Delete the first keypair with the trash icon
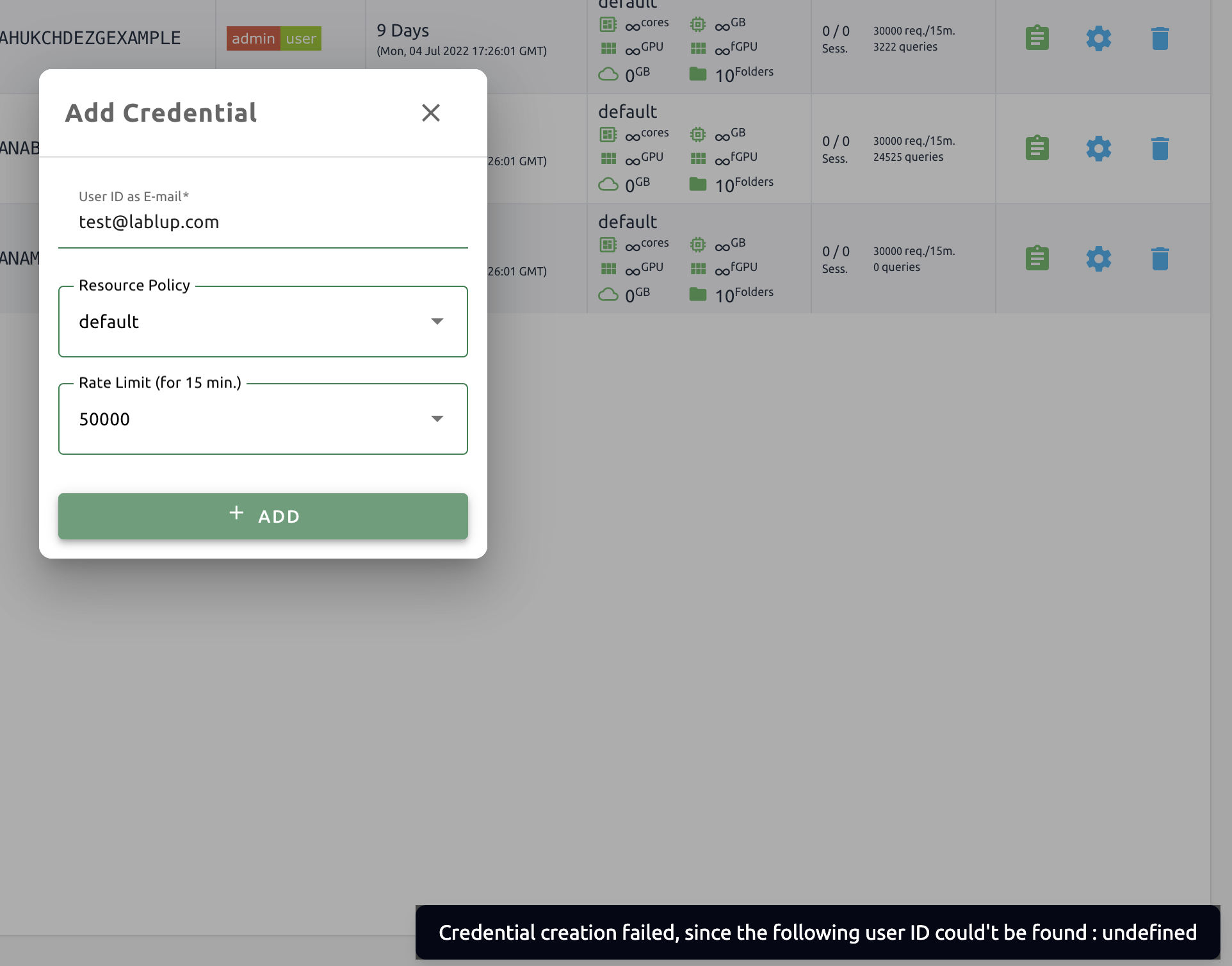This screenshot has width=1232, height=966. point(1160,38)
